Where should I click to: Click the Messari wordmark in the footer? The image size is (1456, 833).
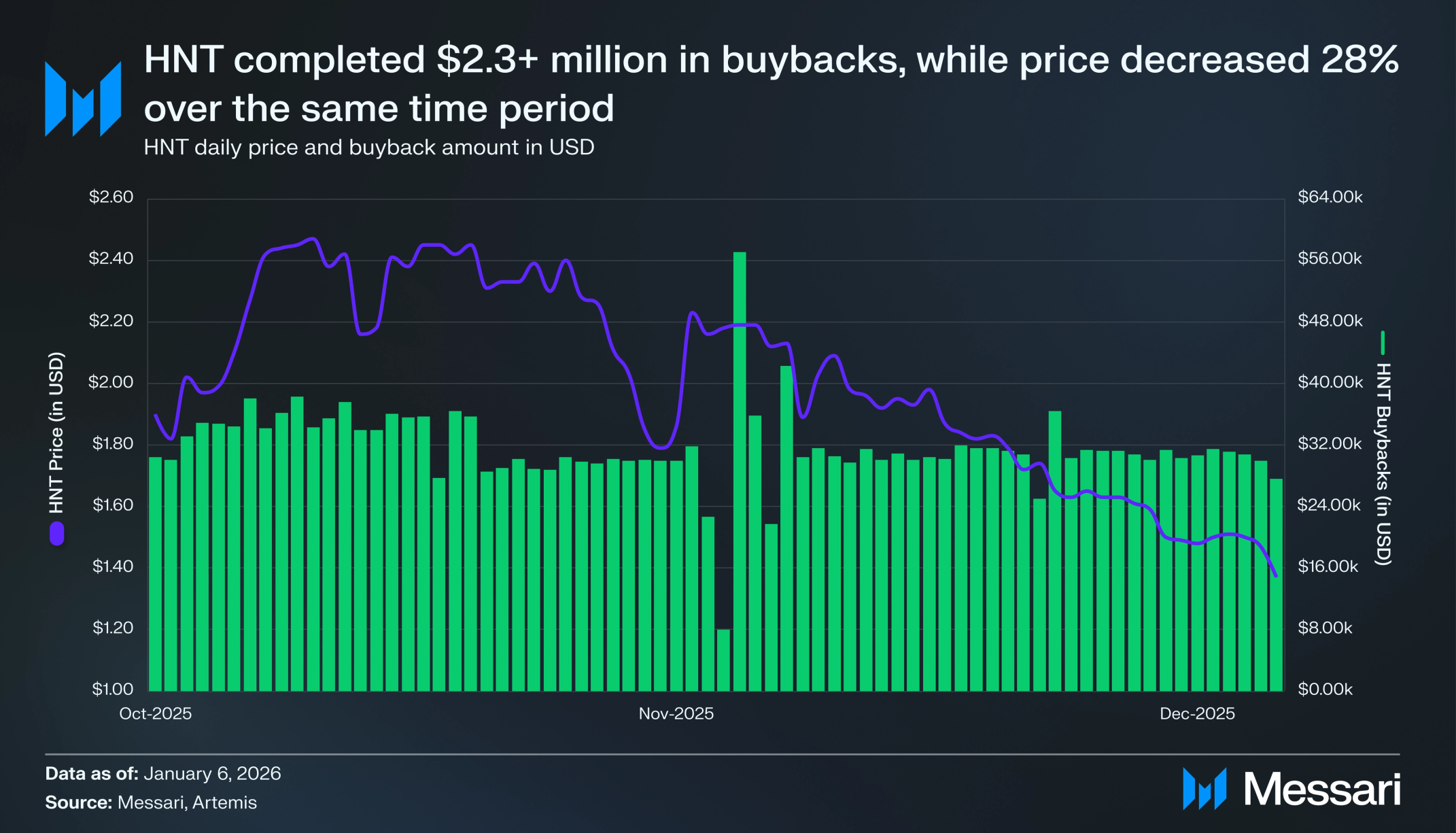coord(1322,789)
